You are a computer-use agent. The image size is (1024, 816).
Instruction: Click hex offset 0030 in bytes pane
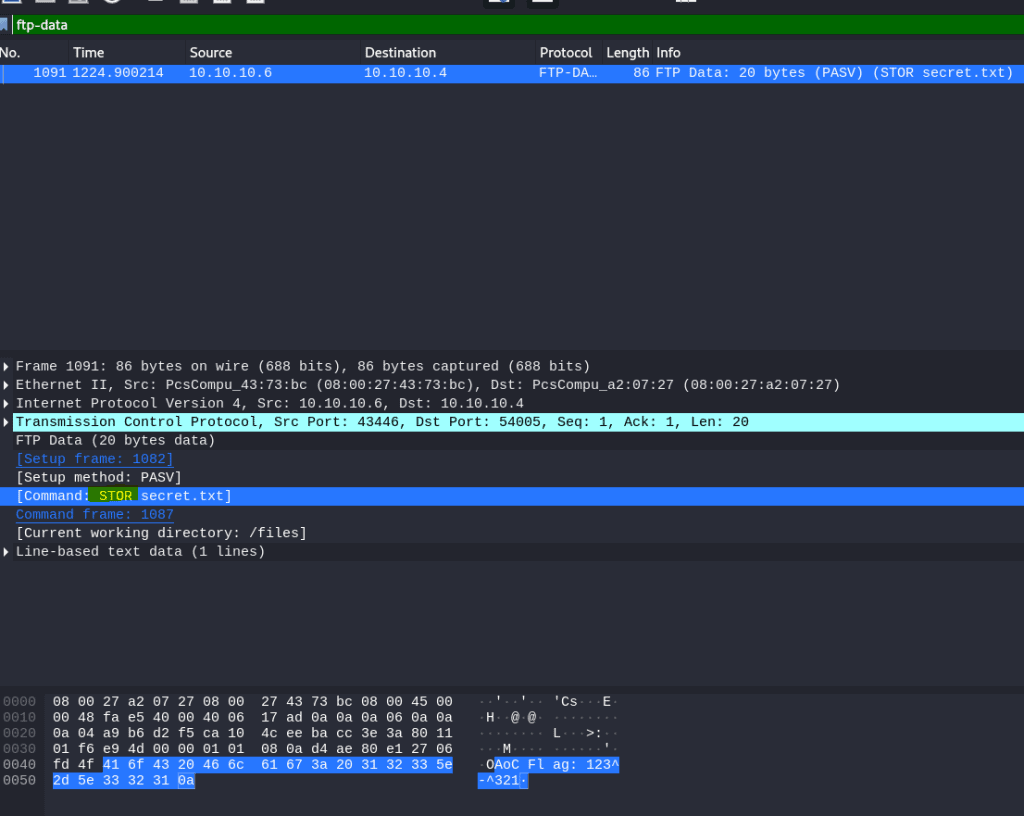(20, 749)
